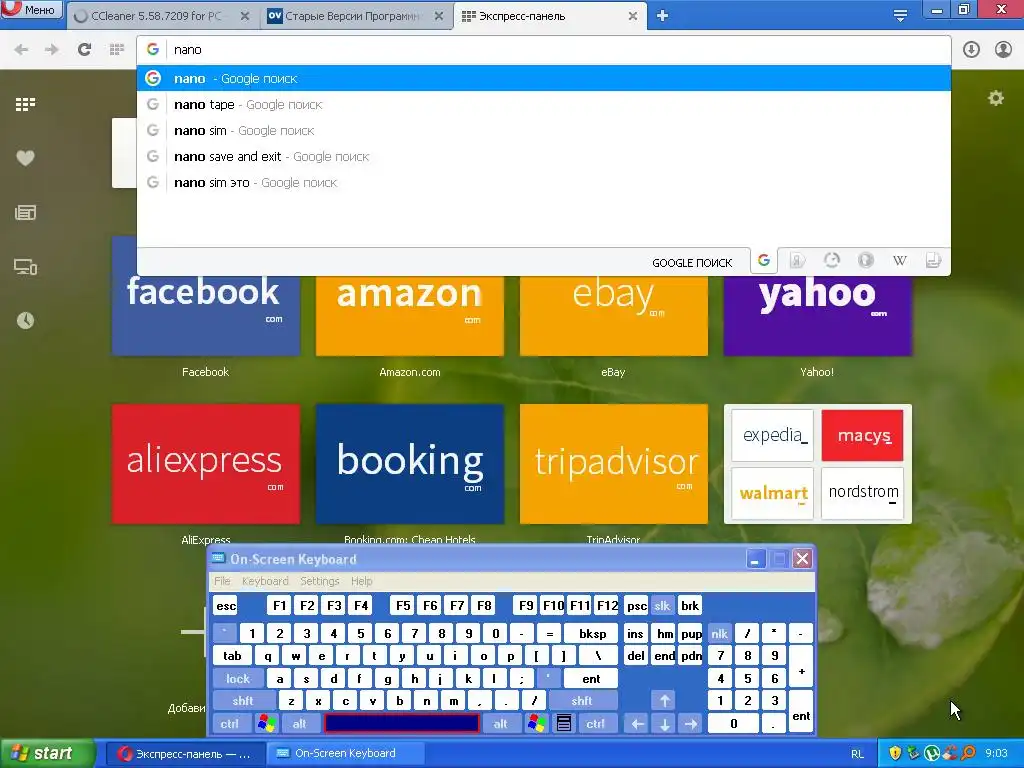
Task: Click the CCleaner tray icon
Action: [950, 754]
